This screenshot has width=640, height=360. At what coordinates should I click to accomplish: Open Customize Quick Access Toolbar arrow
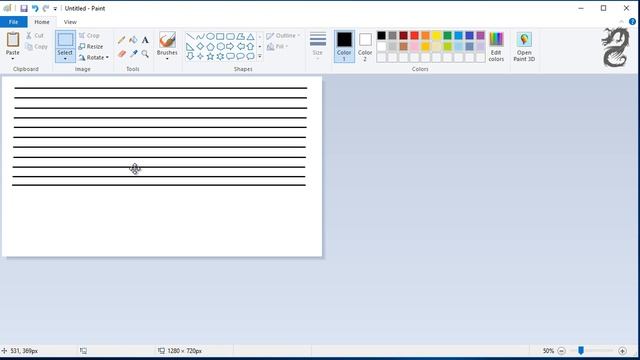[x=55, y=9]
